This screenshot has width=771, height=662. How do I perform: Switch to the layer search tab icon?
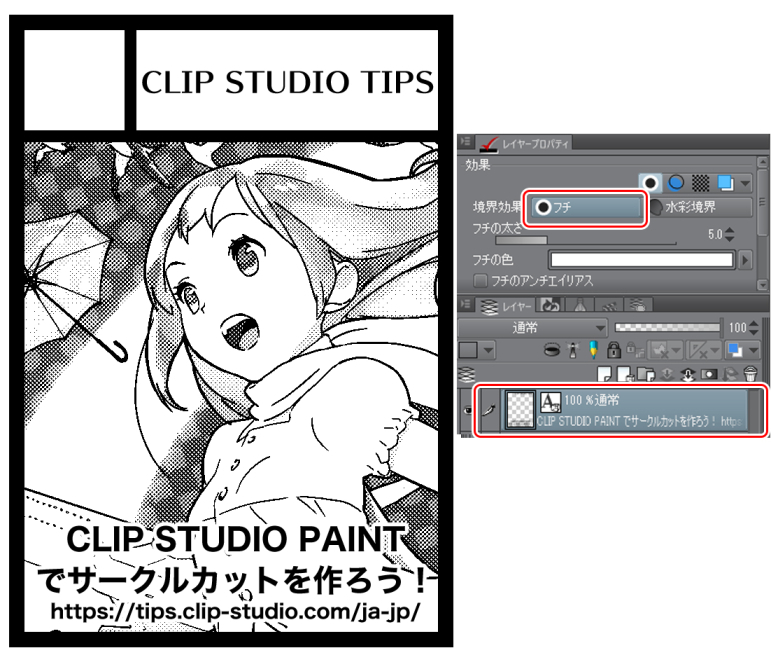[550, 305]
